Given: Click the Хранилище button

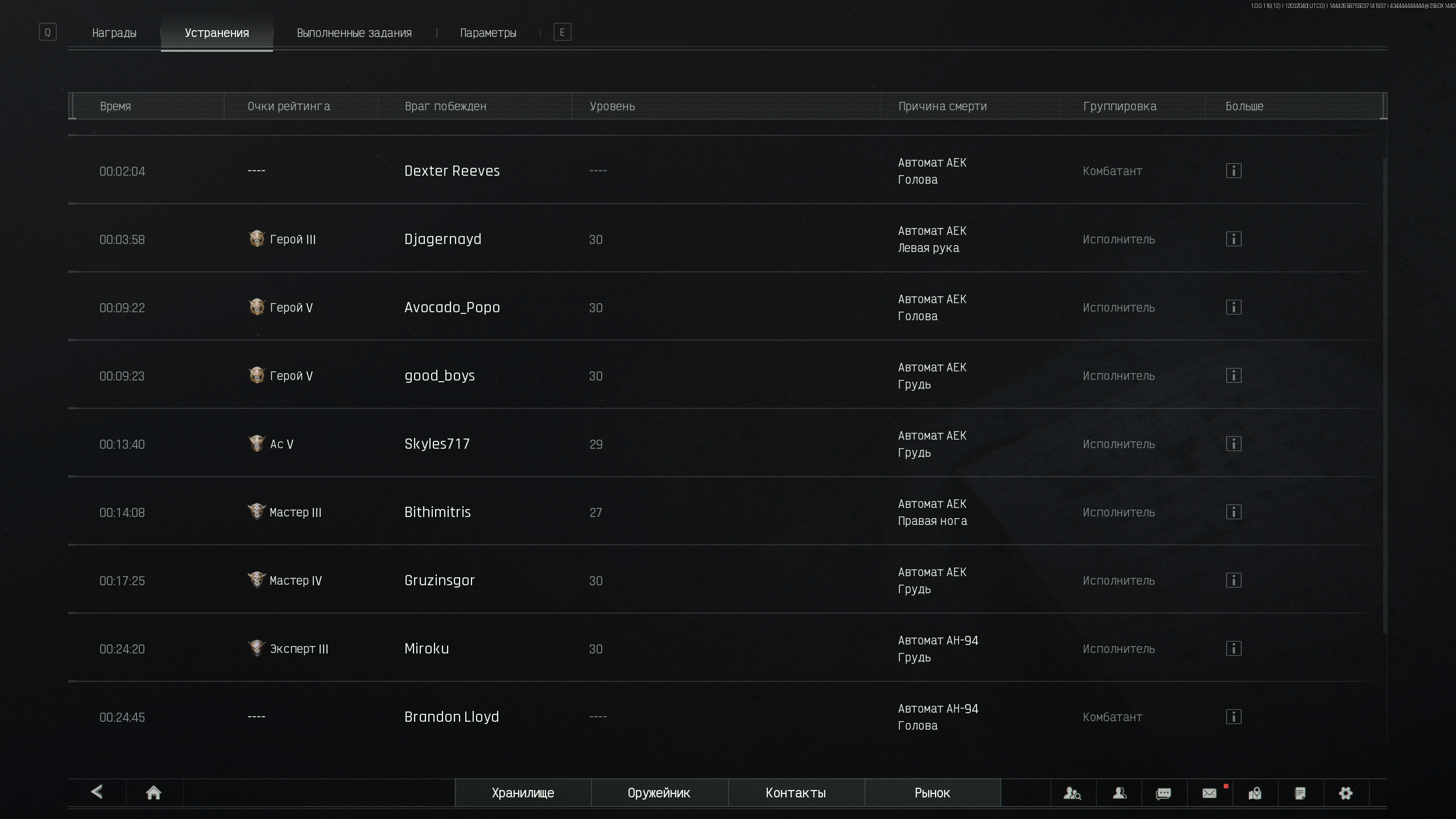Looking at the screenshot, I should [x=523, y=793].
